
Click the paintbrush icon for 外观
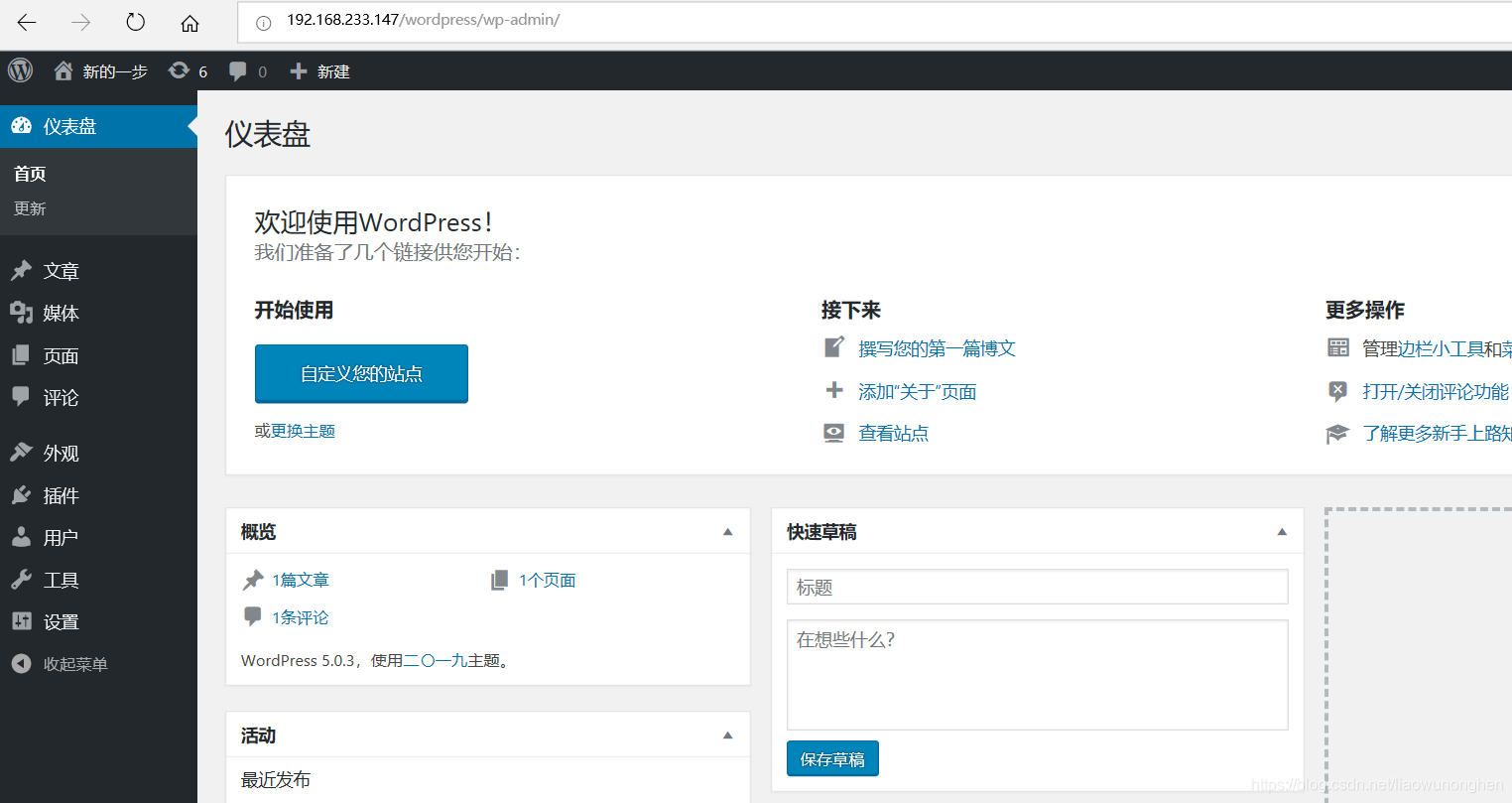click(21, 452)
